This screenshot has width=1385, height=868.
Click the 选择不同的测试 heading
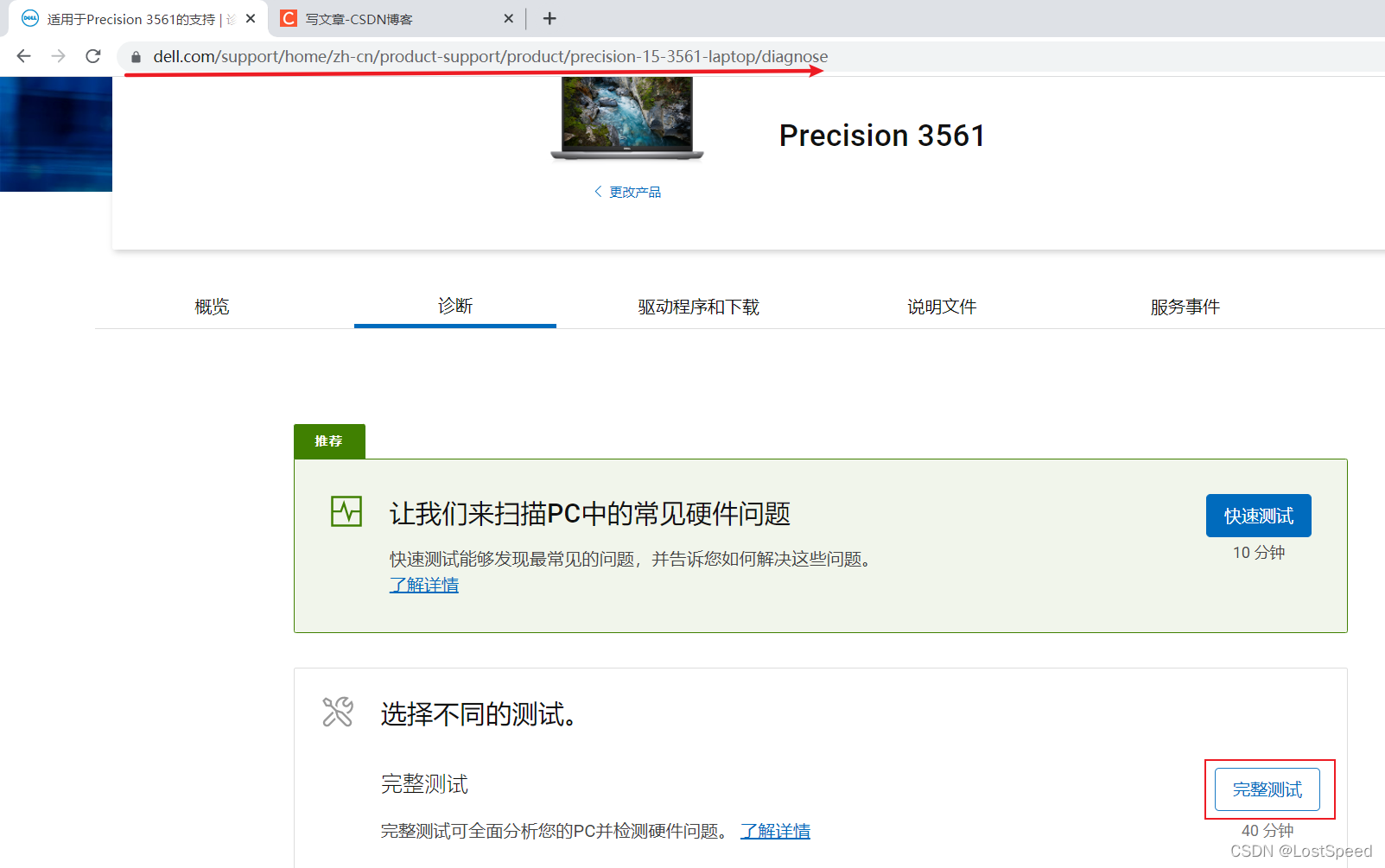(479, 714)
